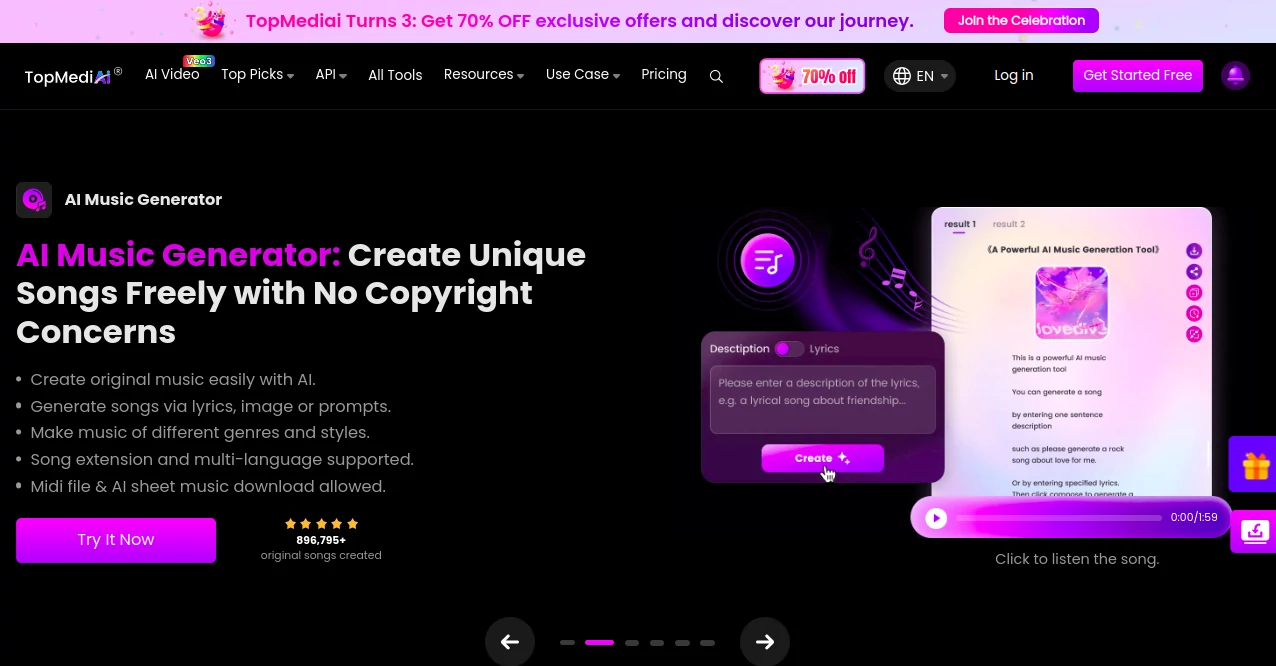
Task: Select the second carousel pagination dot
Action: (599, 642)
